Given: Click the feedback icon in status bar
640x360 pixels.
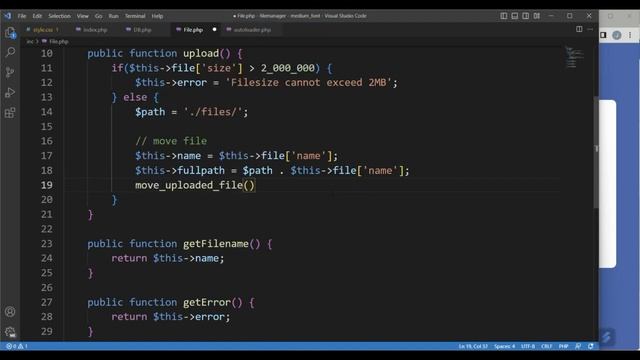Looking at the screenshot, I should tap(578, 346).
